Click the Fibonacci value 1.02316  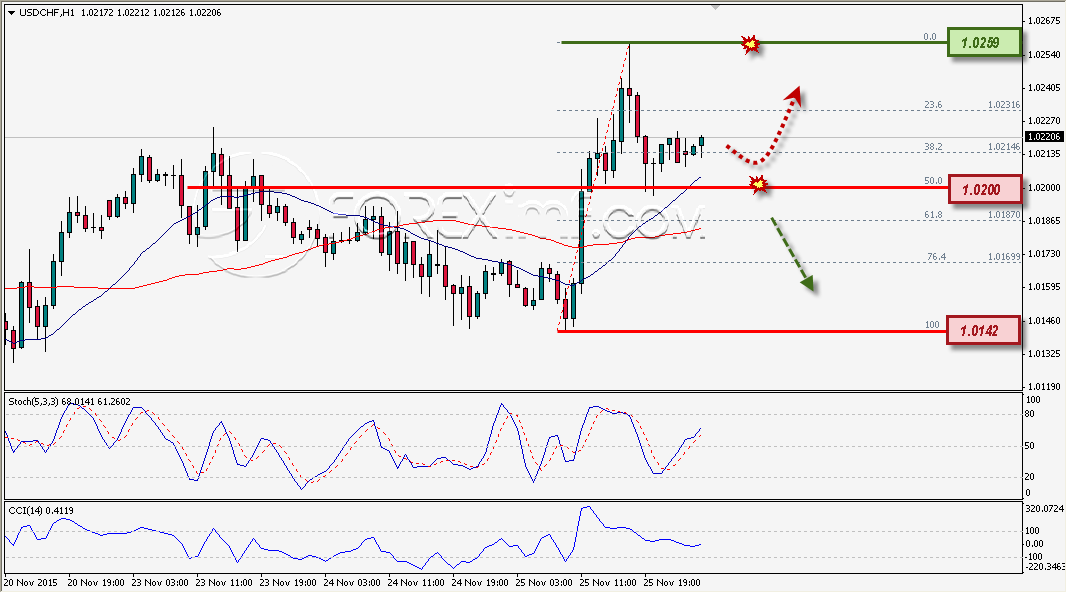[x=1004, y=105]
